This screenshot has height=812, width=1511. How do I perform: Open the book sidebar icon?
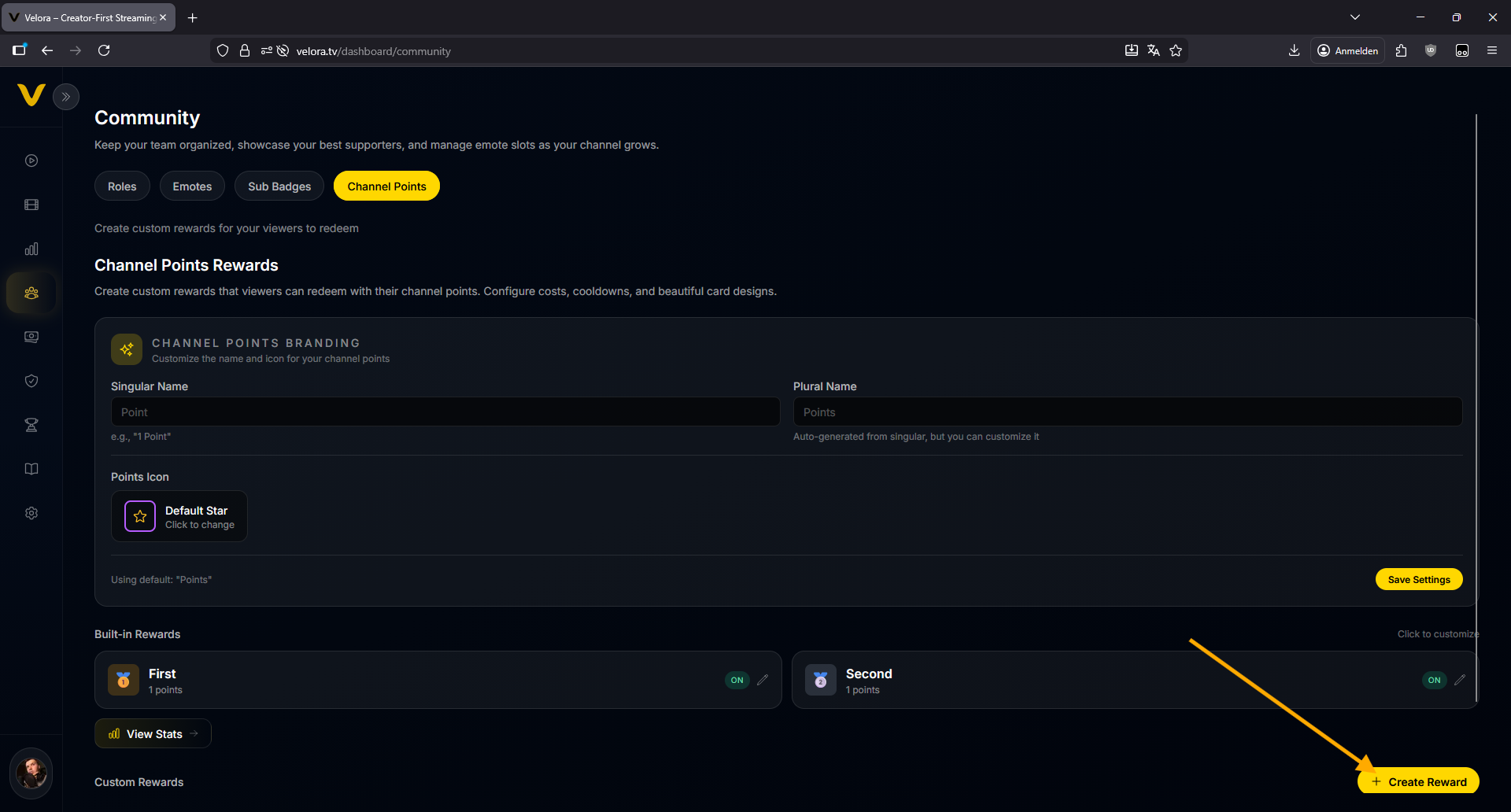coord(31,469)
